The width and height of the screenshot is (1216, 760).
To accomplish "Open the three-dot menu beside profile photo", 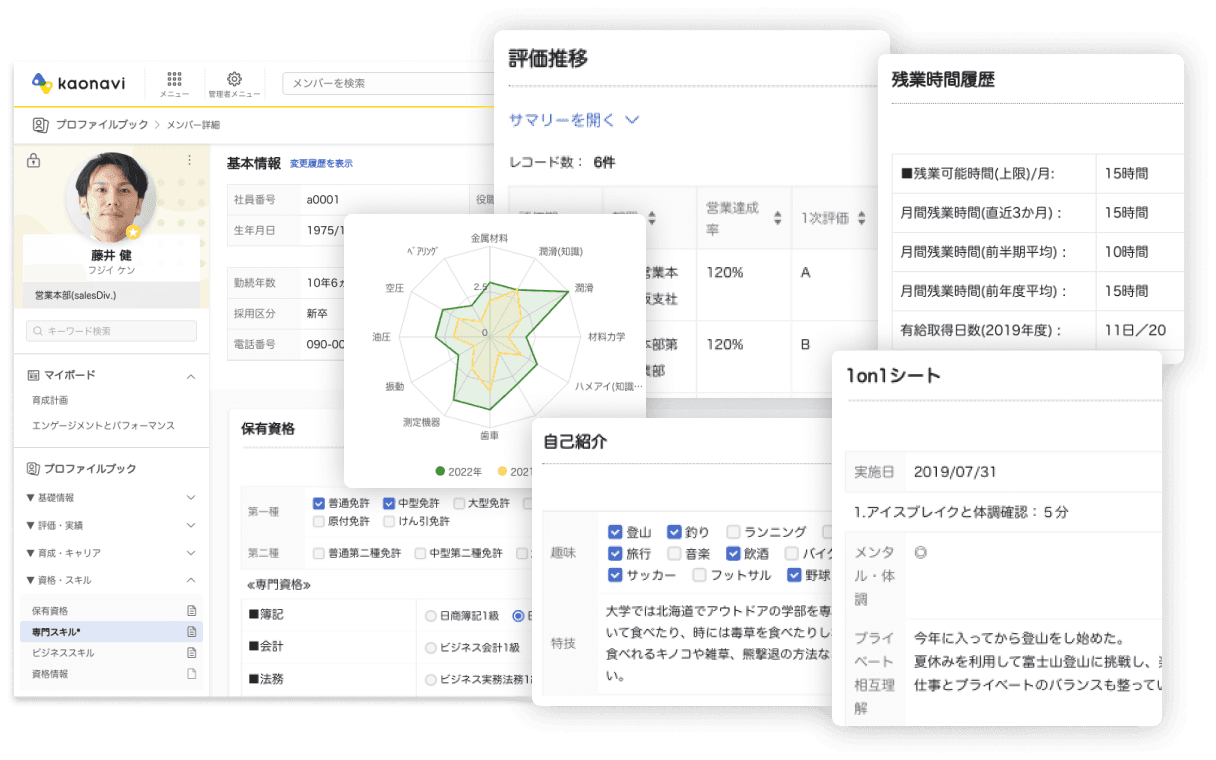I will tap(190, 160).
